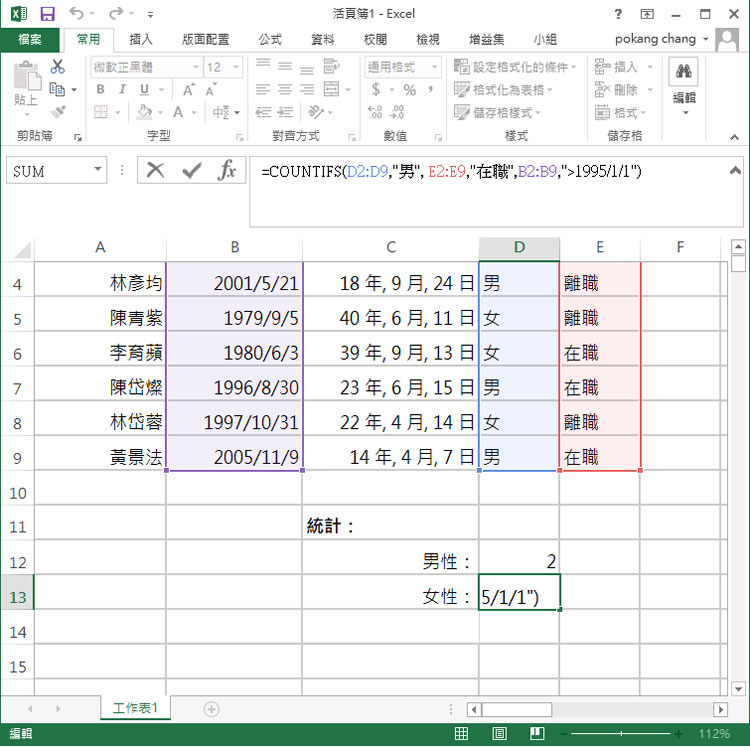This screenshot has width=750, height=747.
Task: Switch to Page Layout view in status bar
Action: coord(500,734)
